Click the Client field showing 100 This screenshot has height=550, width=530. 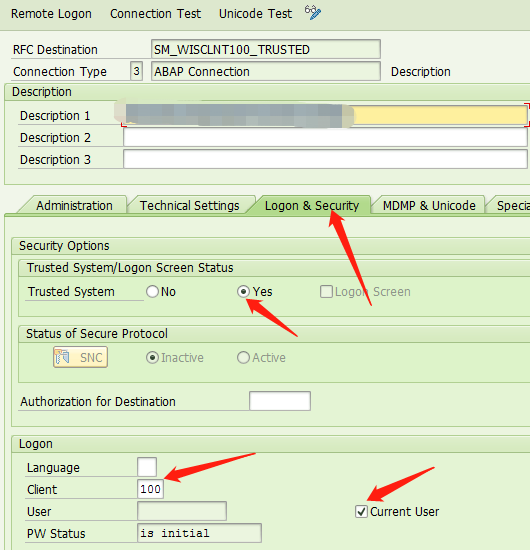click(x=150, y=489)
